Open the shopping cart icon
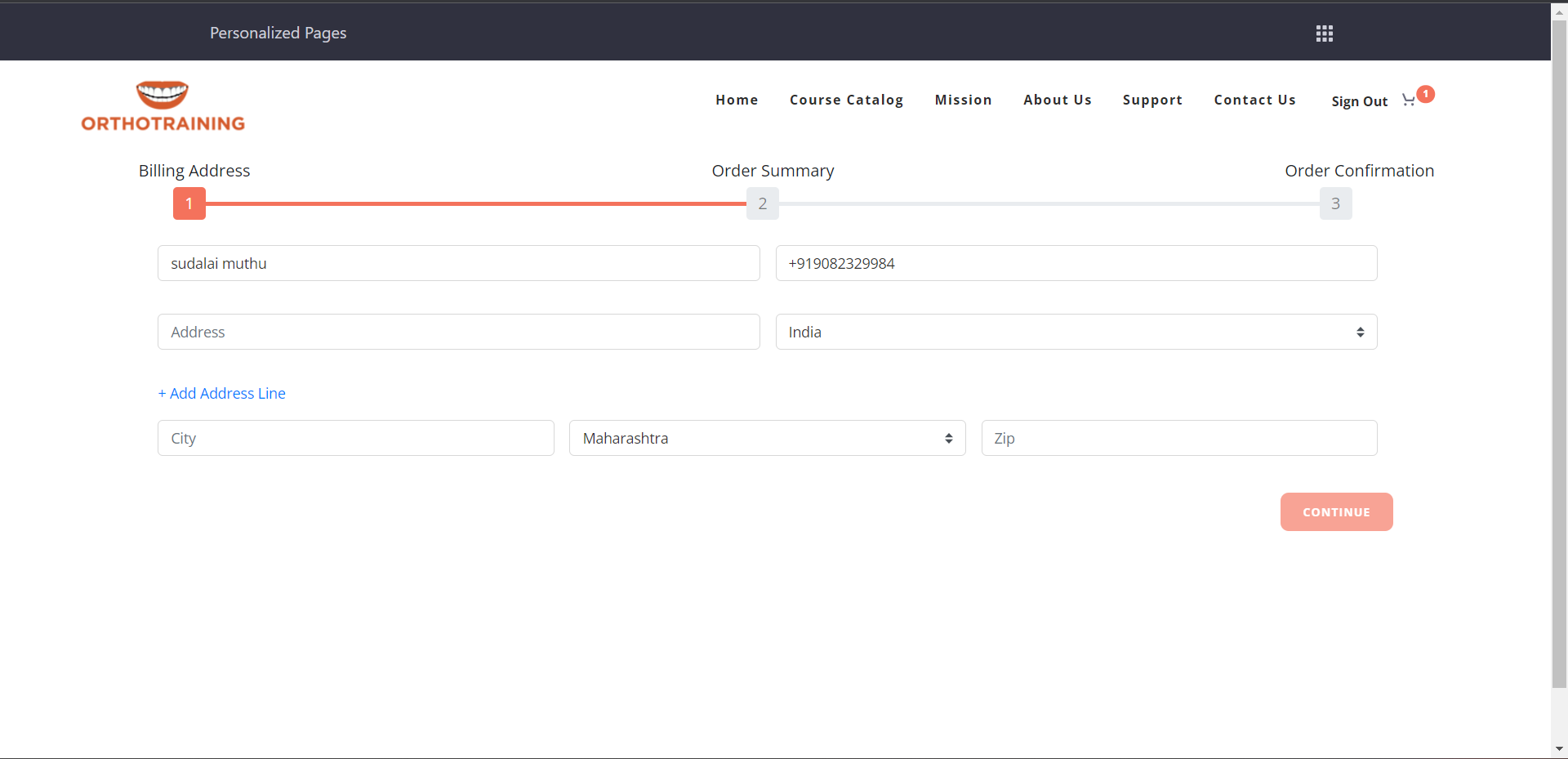This screenshot has height=759, width=1568. point(1409,100)
